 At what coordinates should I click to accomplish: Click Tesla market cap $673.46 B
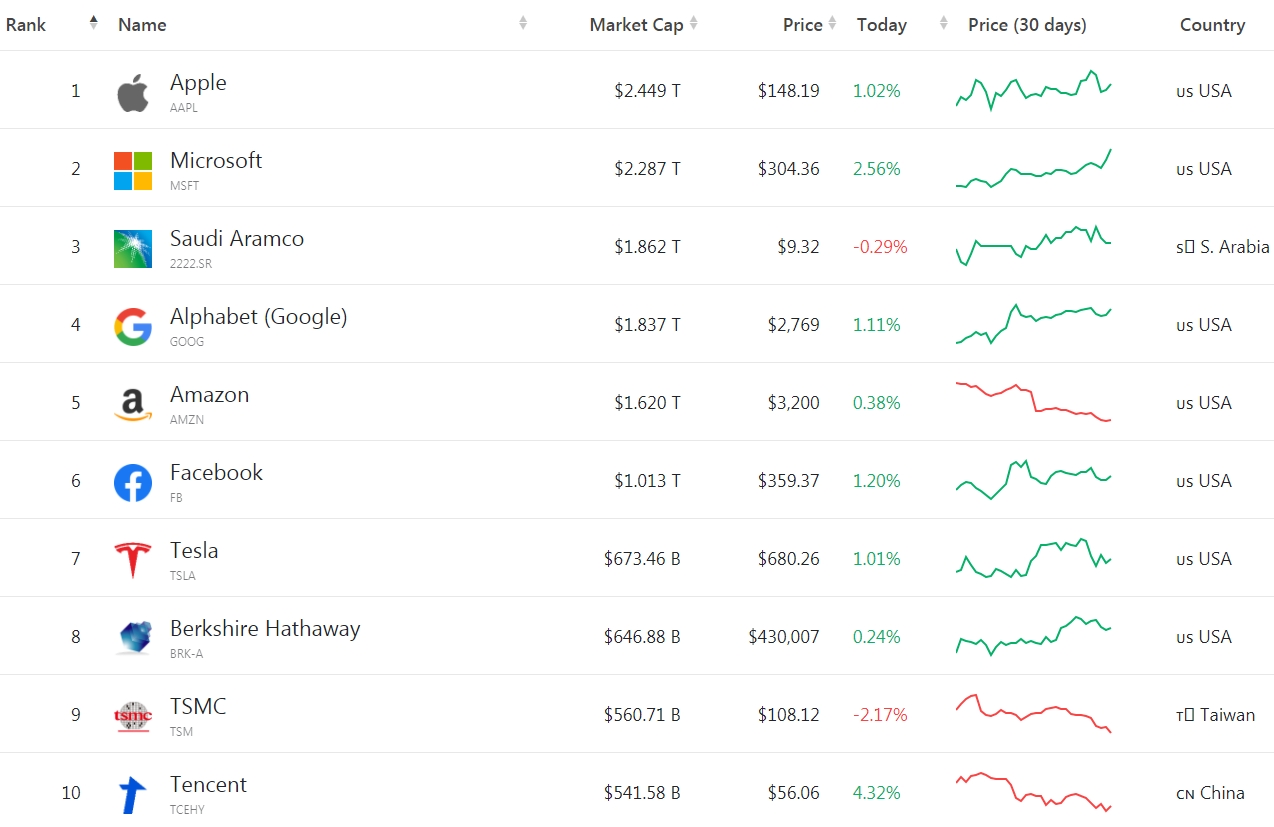pos(642,559)
